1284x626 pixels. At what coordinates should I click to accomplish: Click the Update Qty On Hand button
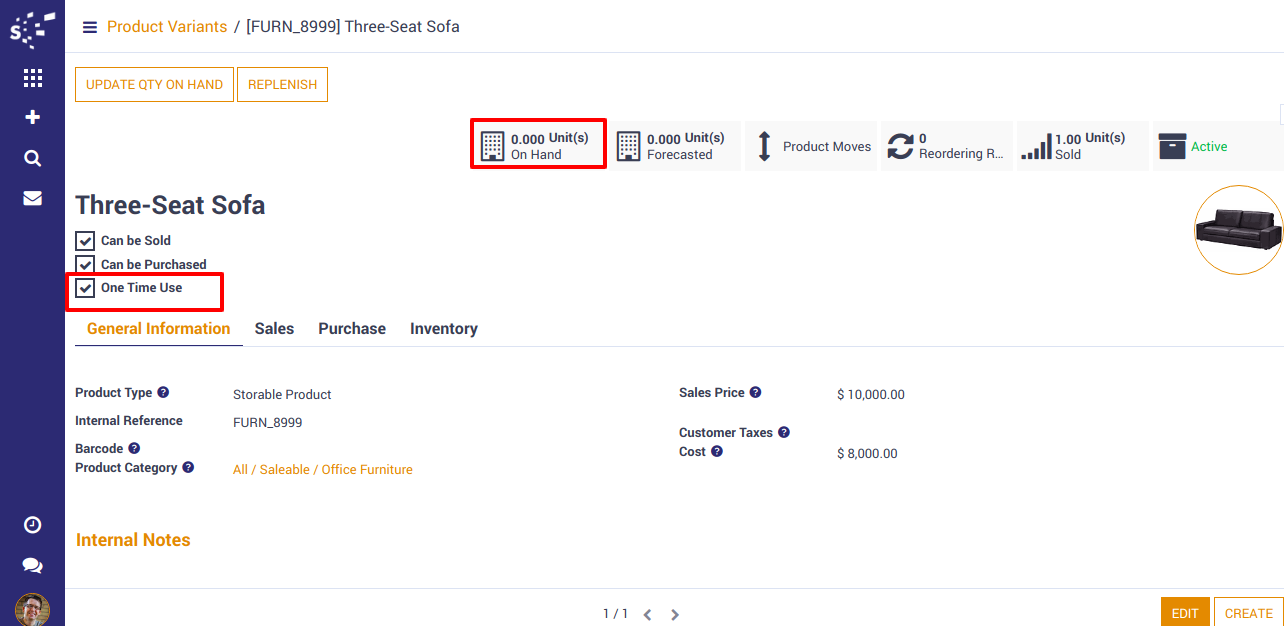154,85
